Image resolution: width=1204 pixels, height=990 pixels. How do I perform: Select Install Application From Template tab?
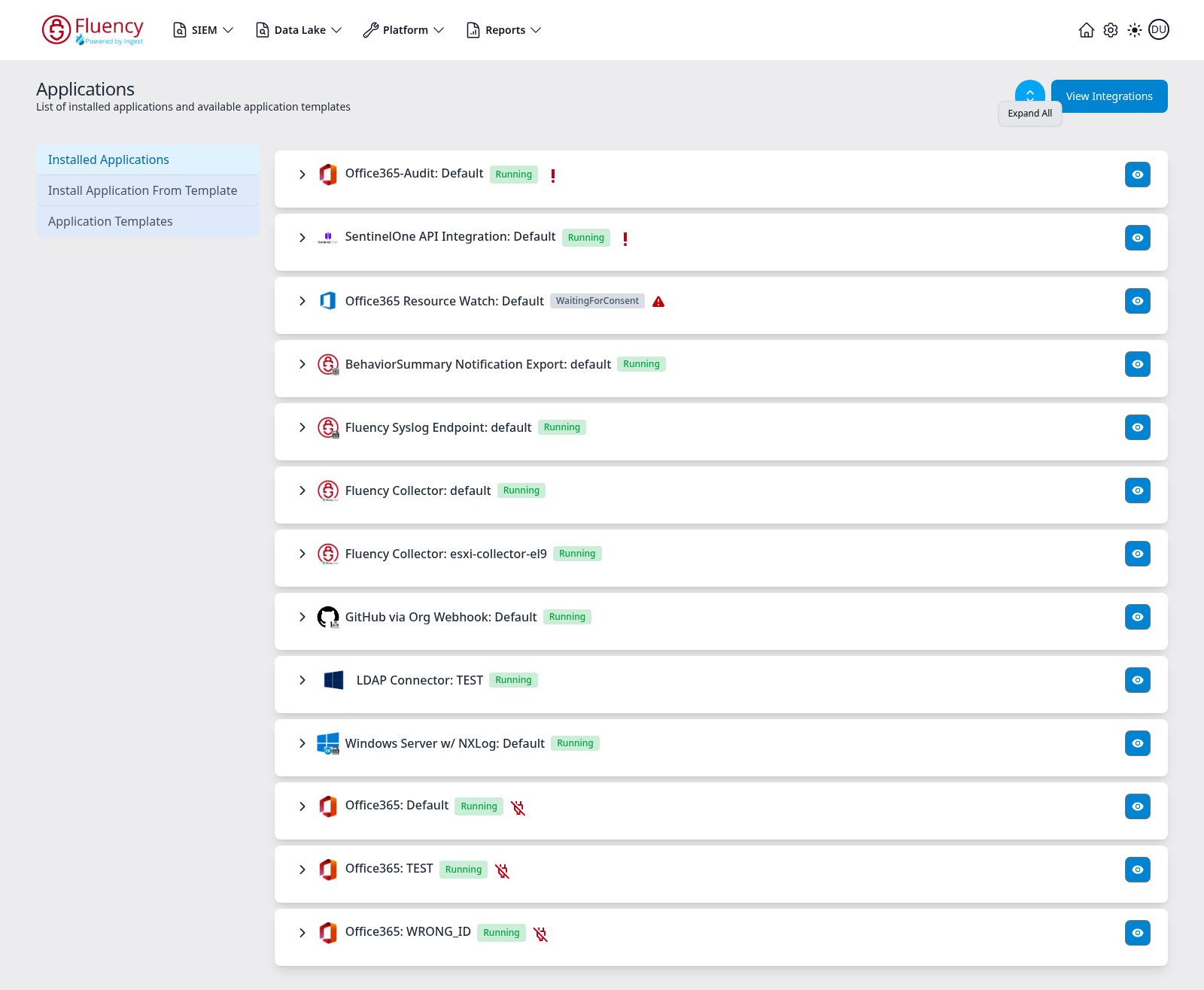click(x=147, y=190)
